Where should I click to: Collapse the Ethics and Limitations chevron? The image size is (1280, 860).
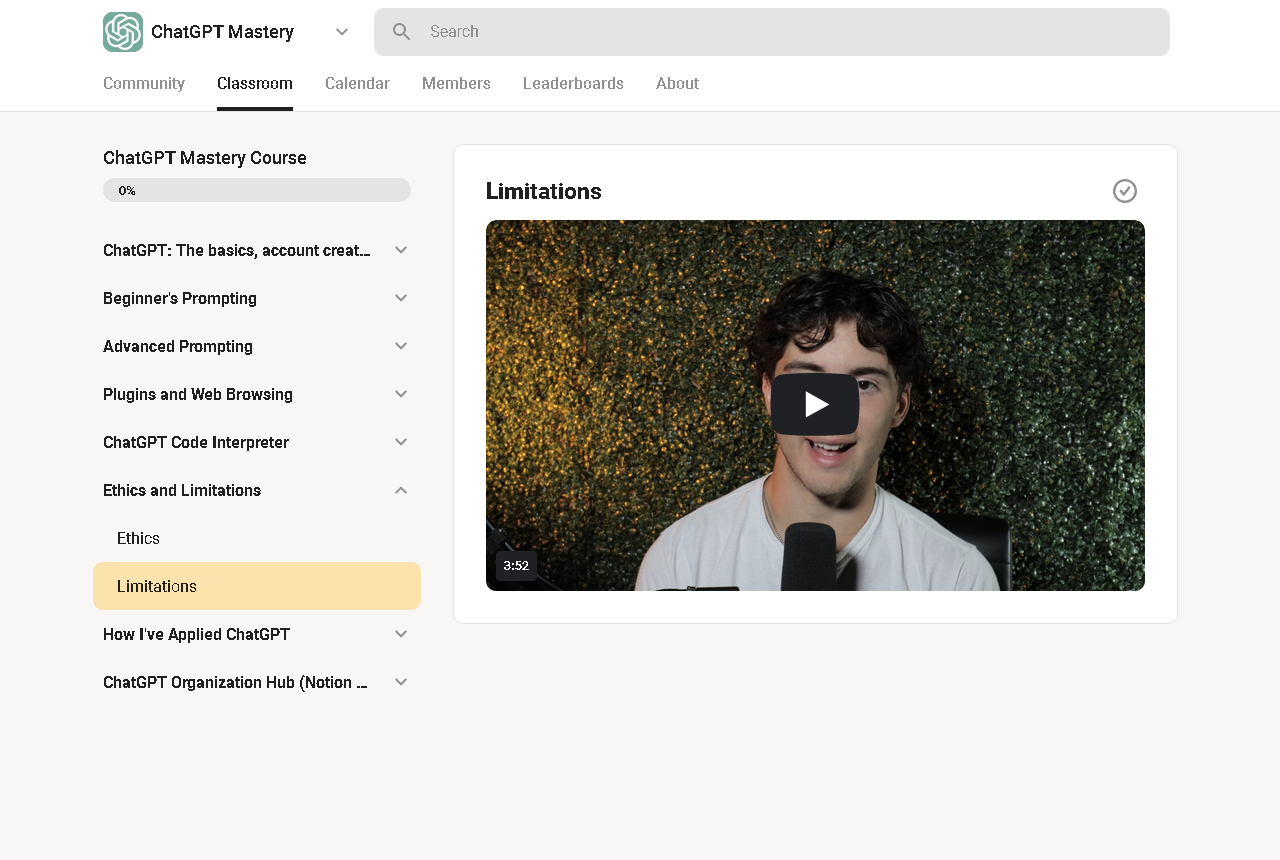coord(401,490)
